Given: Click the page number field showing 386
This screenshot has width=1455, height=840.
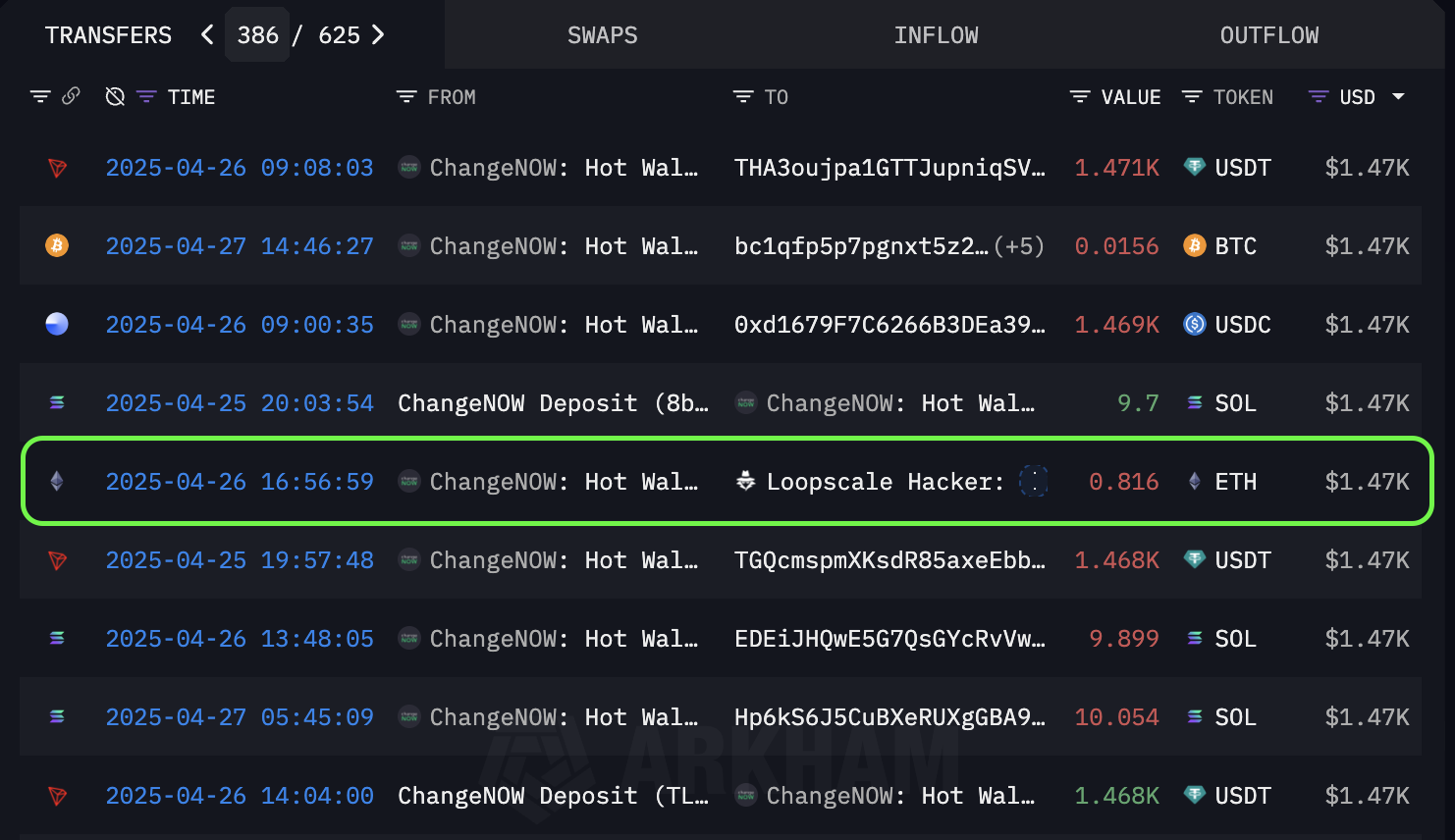Looking at the screenshot, I should (x=257, y=35).
